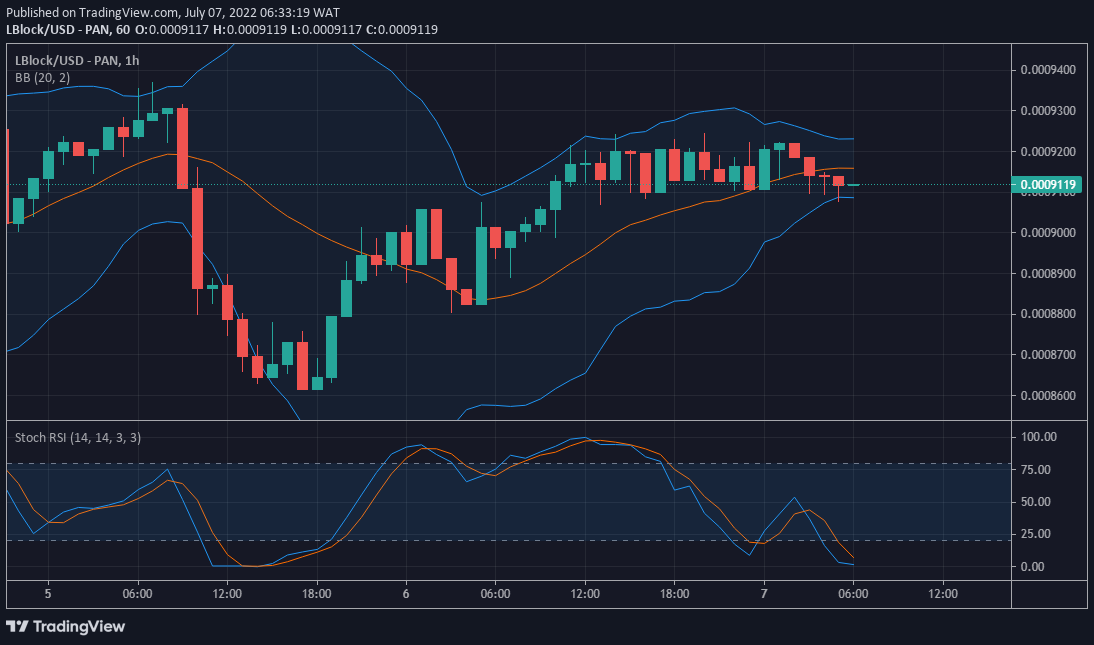Click price axis label 0.0009400

[x=1047, y=70]
